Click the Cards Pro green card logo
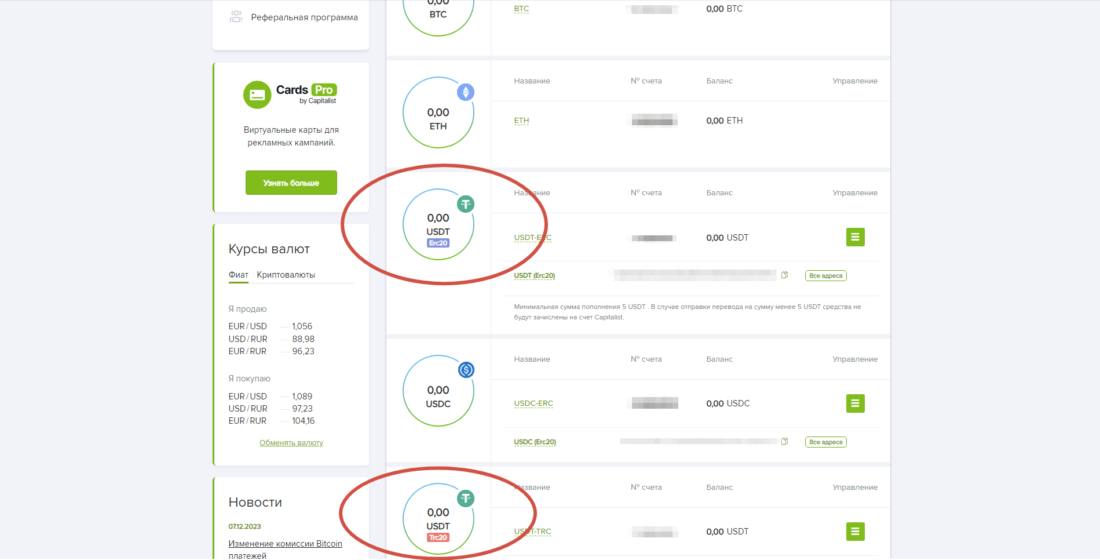This screenshot has width=1100, height=560. point(257,94)
